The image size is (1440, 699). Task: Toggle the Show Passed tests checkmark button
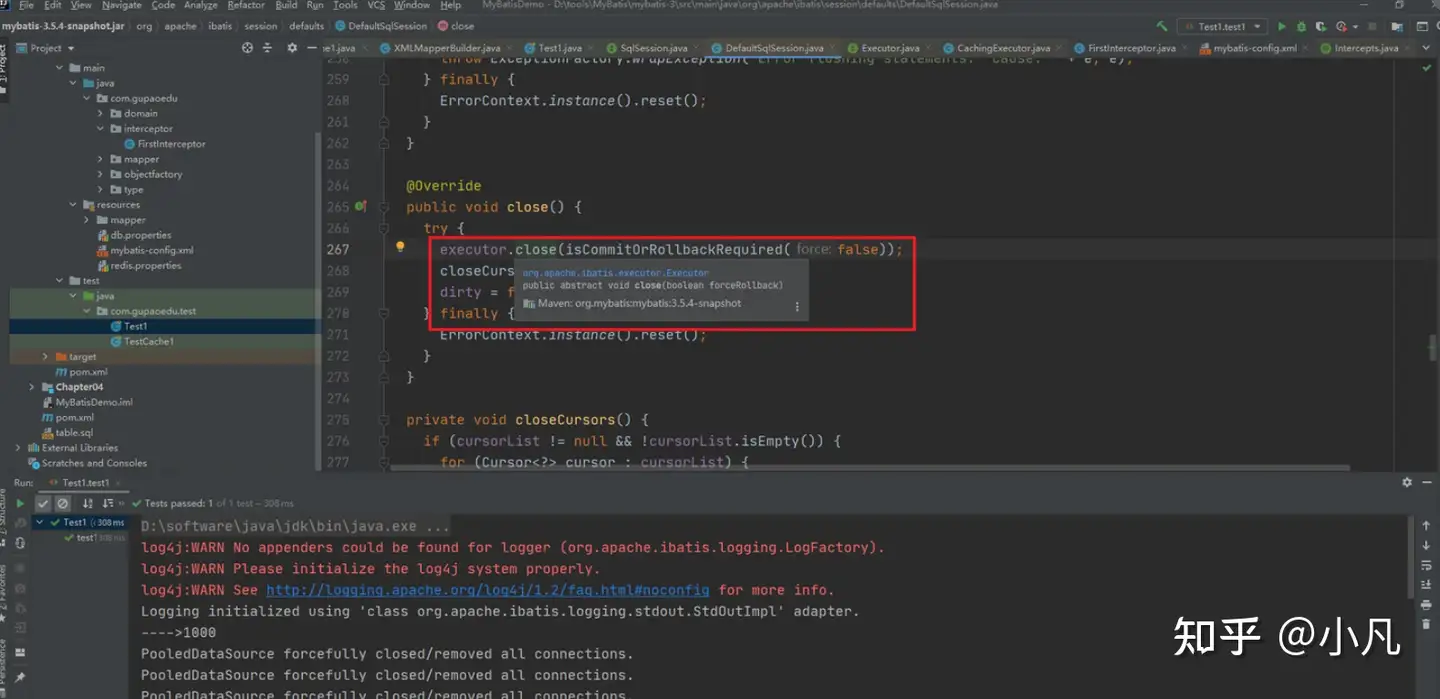pos(44,504)
